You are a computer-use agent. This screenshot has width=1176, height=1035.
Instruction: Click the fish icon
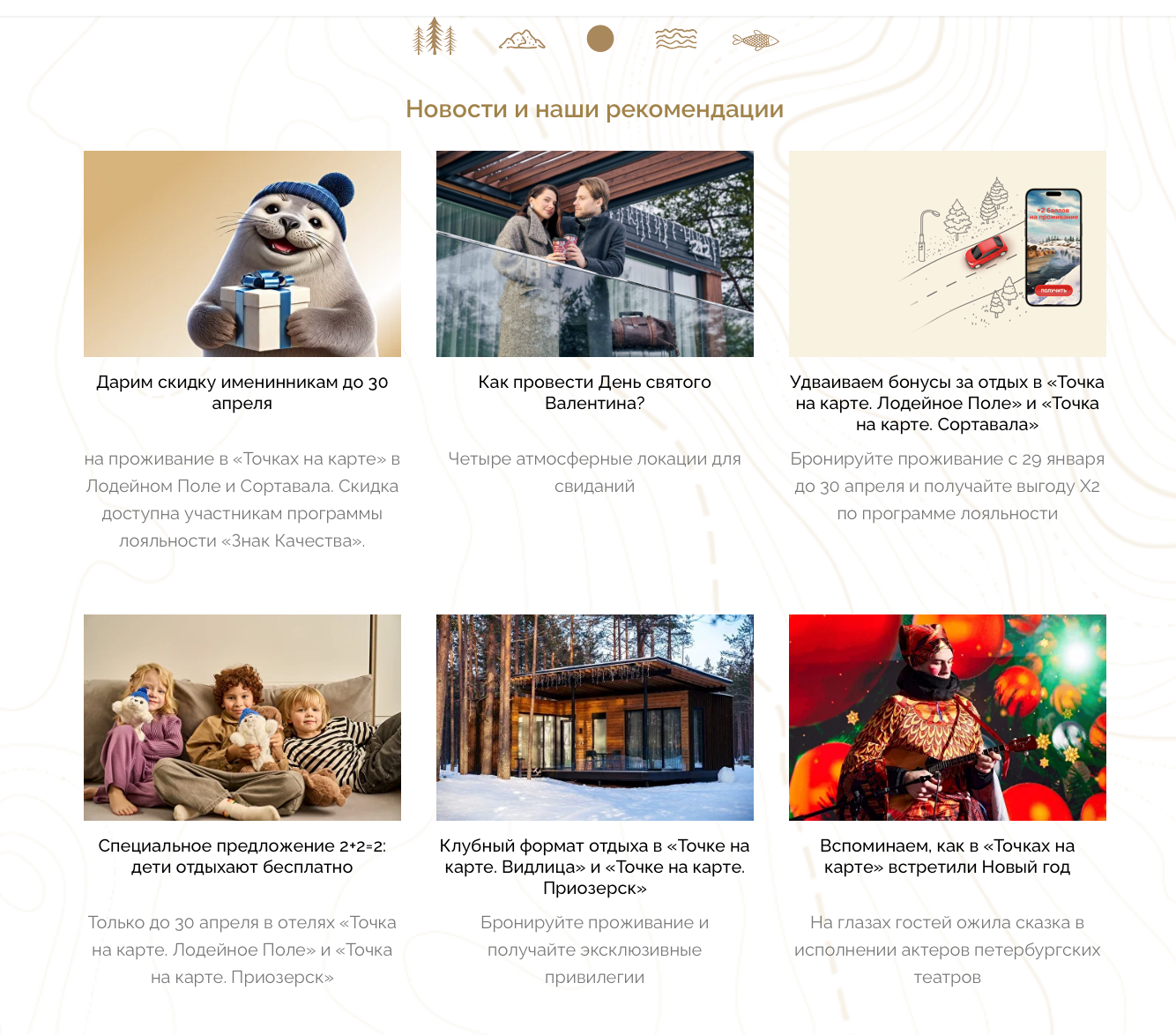tap(755, 40)
